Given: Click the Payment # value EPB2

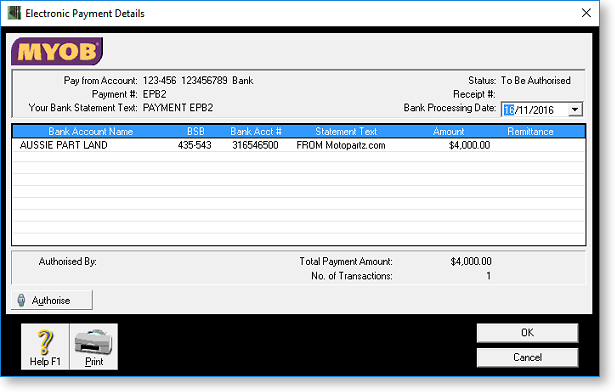Looking at the screenshot, I should tap(155, 94).
